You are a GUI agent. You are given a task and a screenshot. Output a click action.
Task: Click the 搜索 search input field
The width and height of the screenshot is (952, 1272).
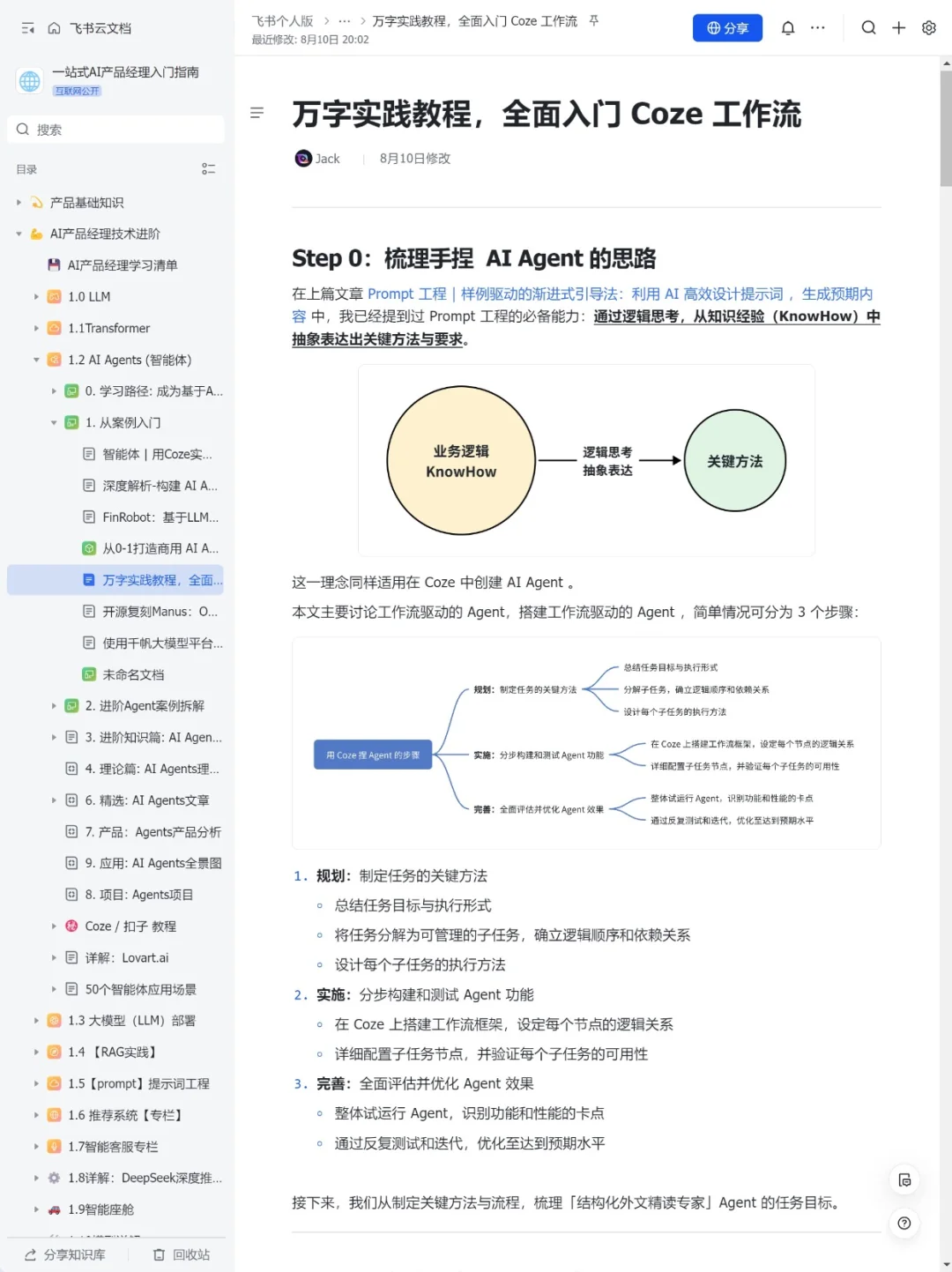(115, 129)
